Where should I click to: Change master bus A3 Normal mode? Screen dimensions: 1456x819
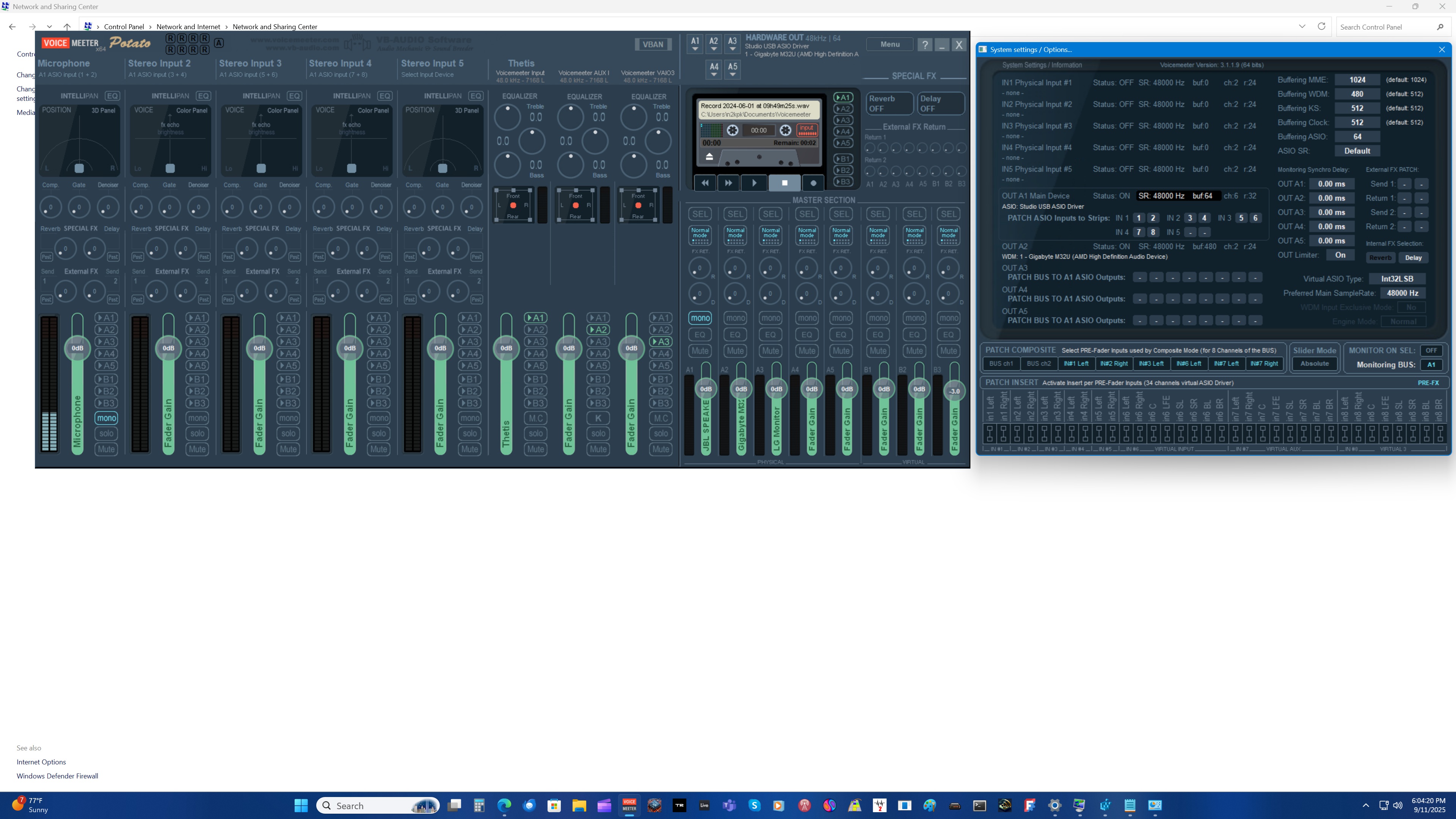(771, 235)
